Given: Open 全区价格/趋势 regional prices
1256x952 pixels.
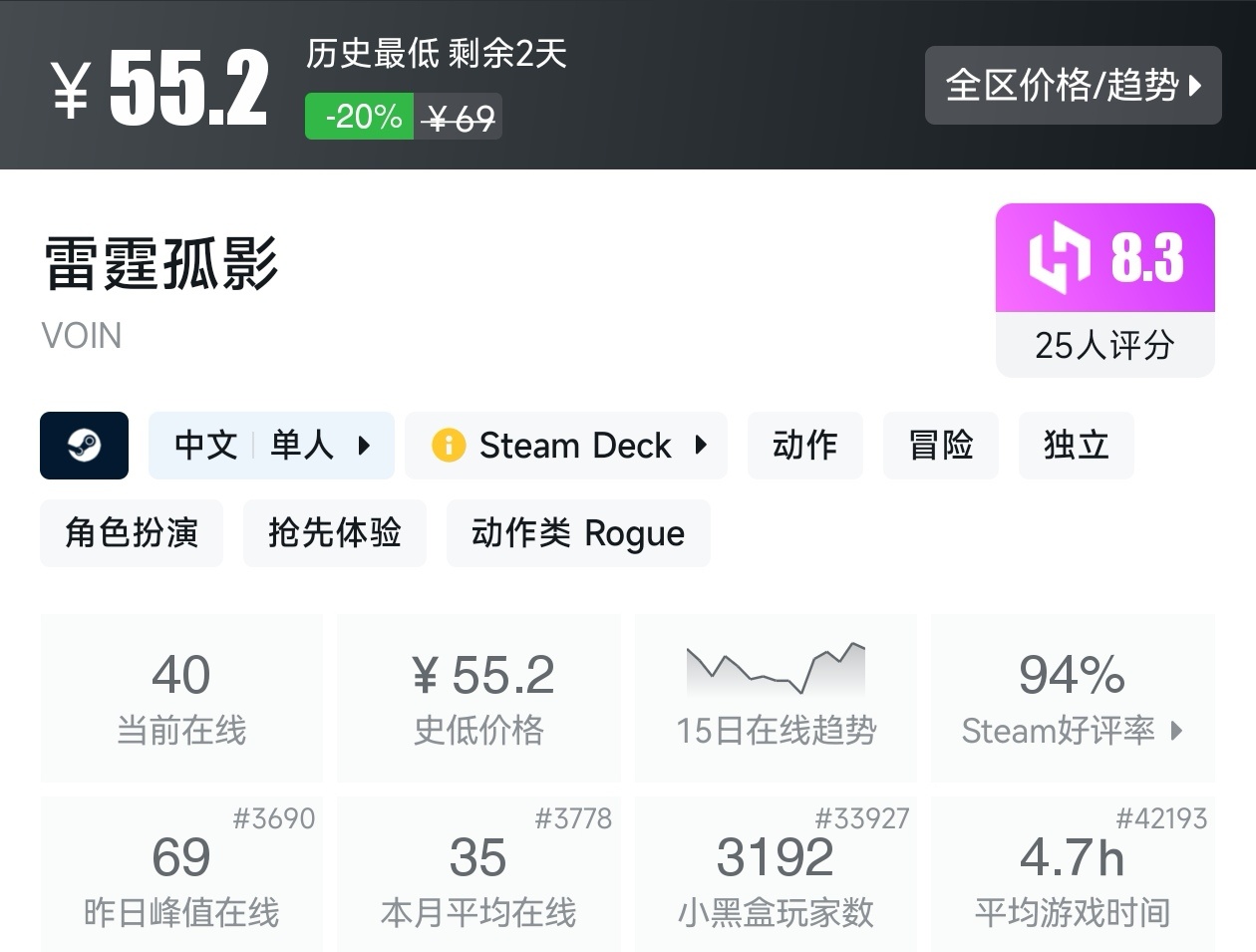Looking at the screenshot, I should pos(1073,86).
